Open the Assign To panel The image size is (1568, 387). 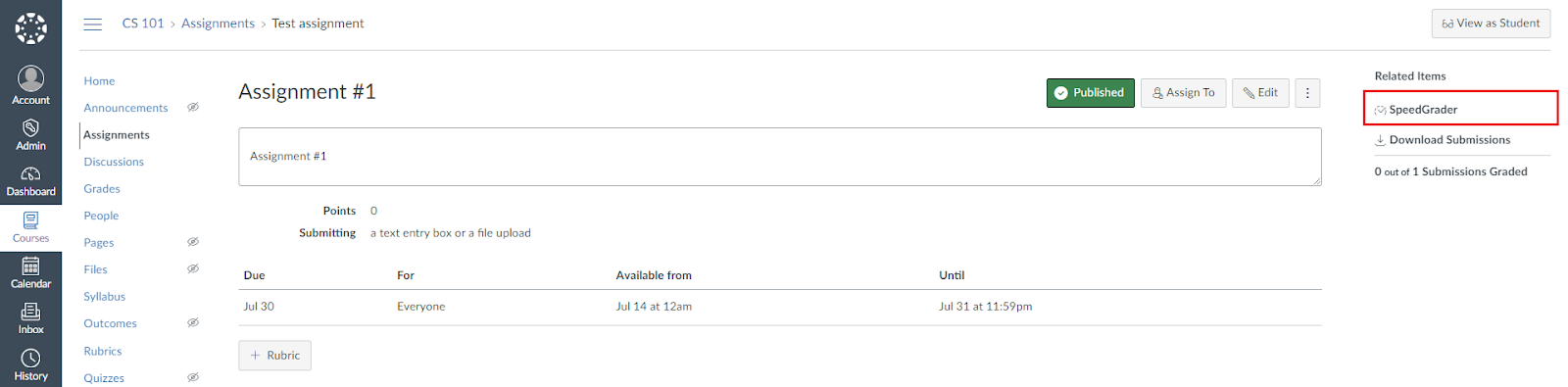click(1184, 93)
